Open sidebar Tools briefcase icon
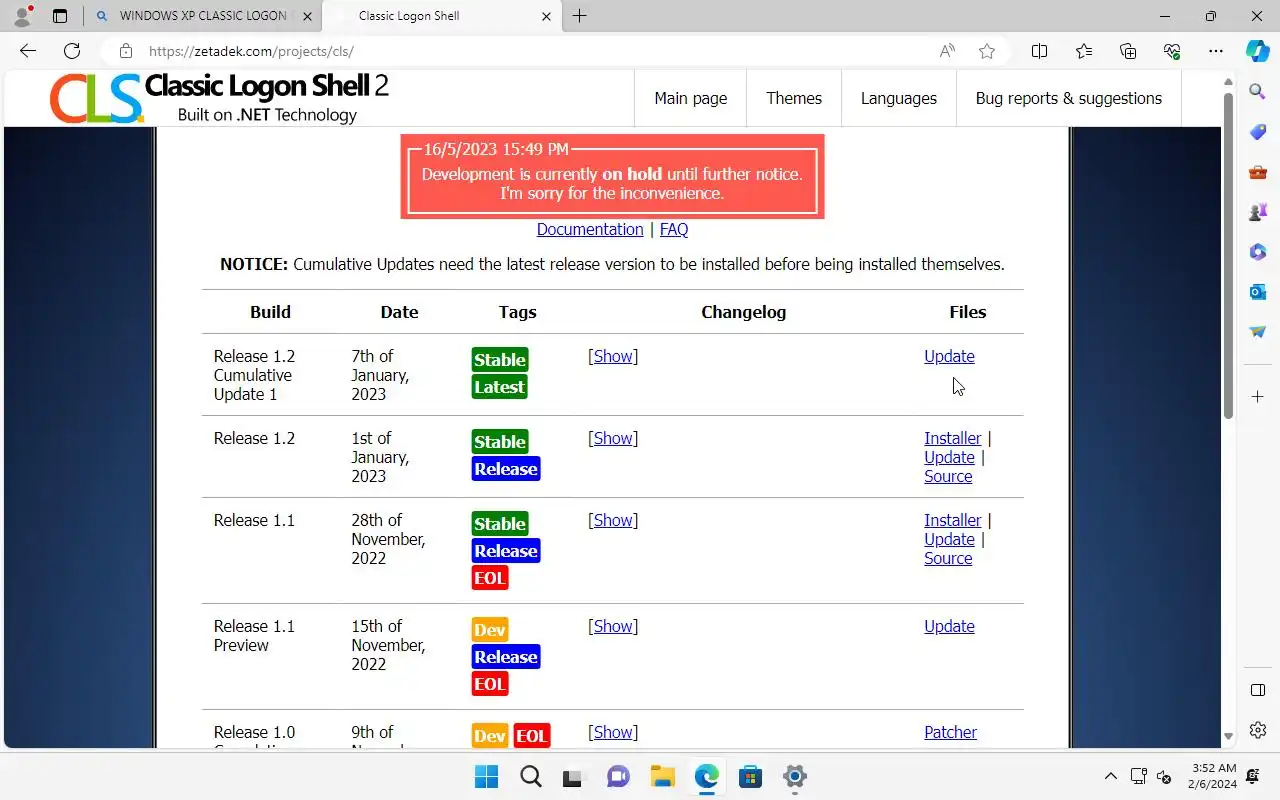Viewport: 1280px width, 800px height. [x=1258, y=172]
